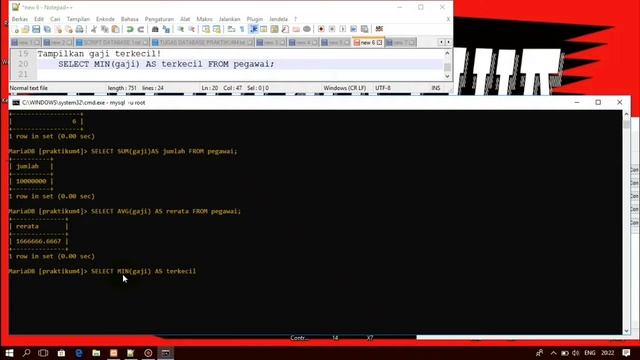Open the Berkas menu
The image size is (640, 360).
(20, 19)
